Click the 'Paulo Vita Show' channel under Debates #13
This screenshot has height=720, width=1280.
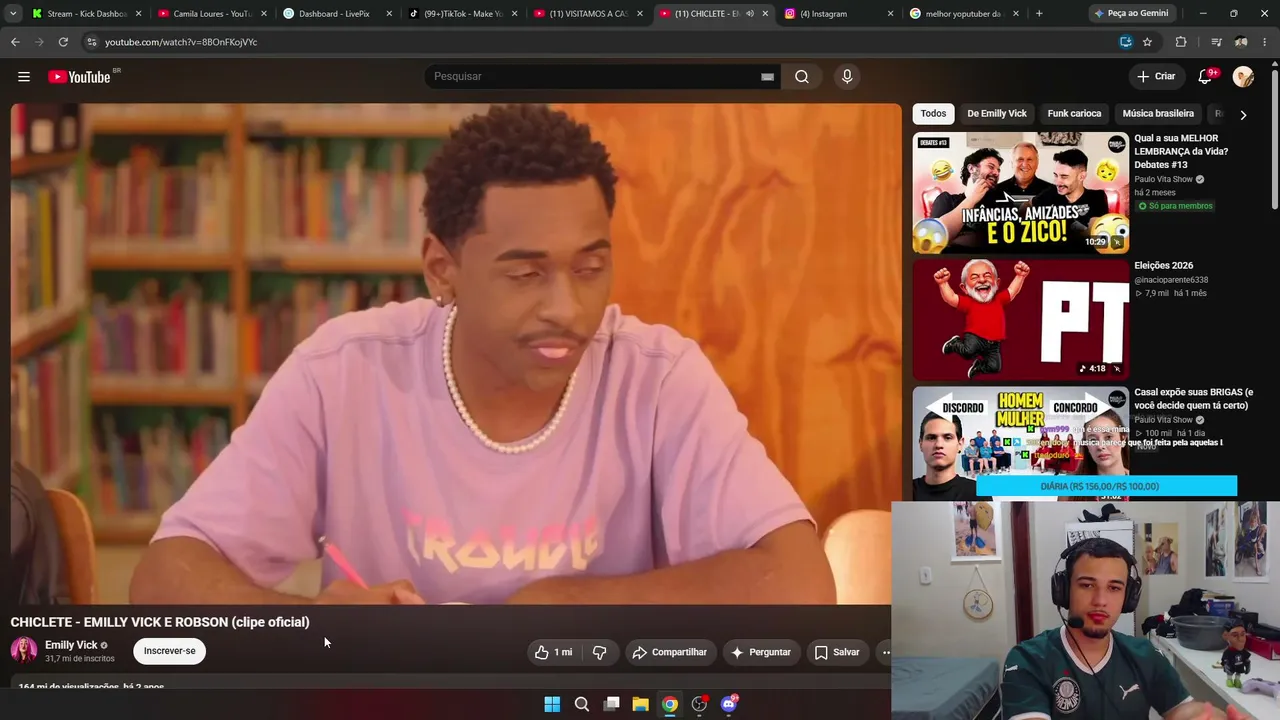coord(1163,180)
